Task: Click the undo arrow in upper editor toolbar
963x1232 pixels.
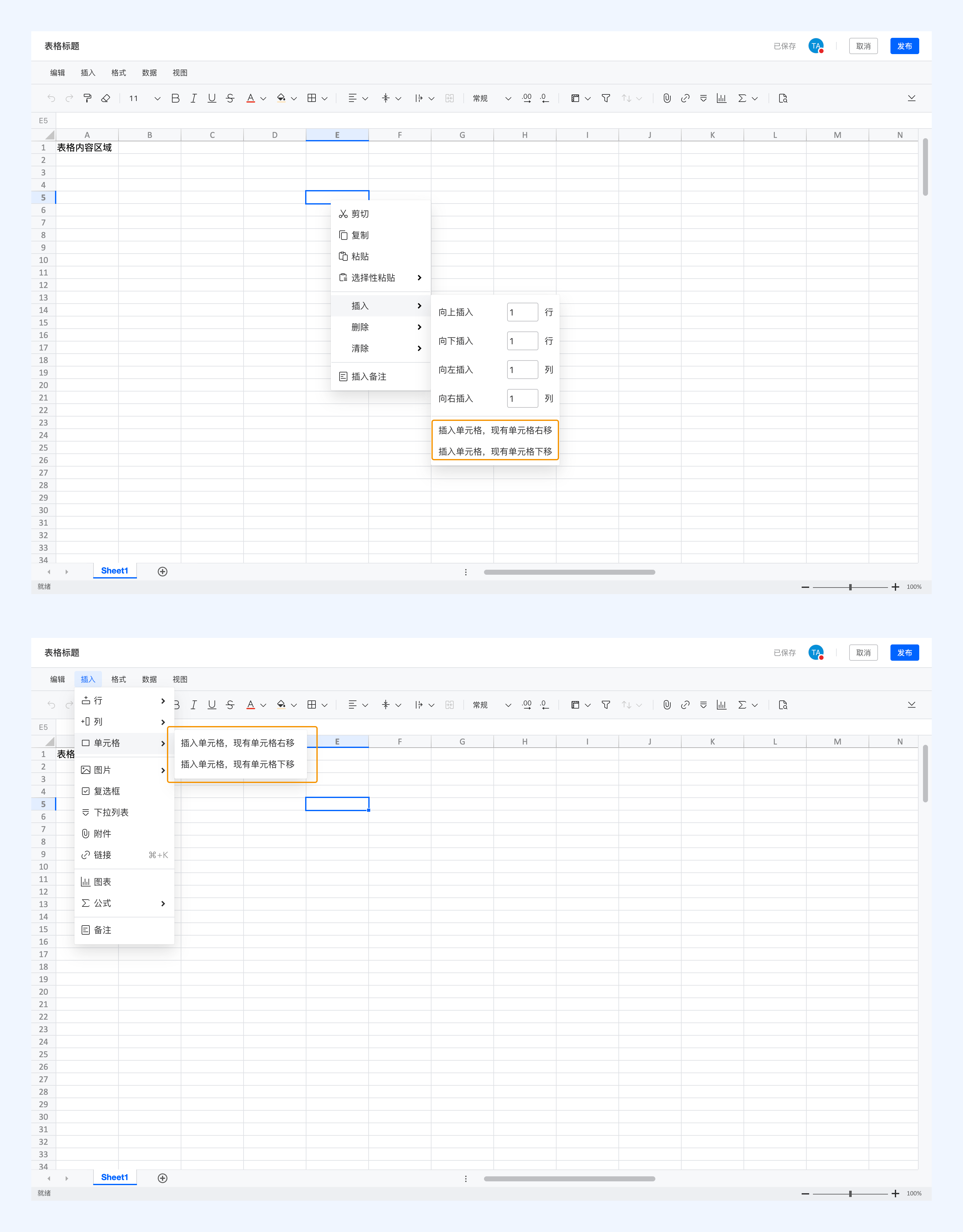Action: click(x=51, y=98)
